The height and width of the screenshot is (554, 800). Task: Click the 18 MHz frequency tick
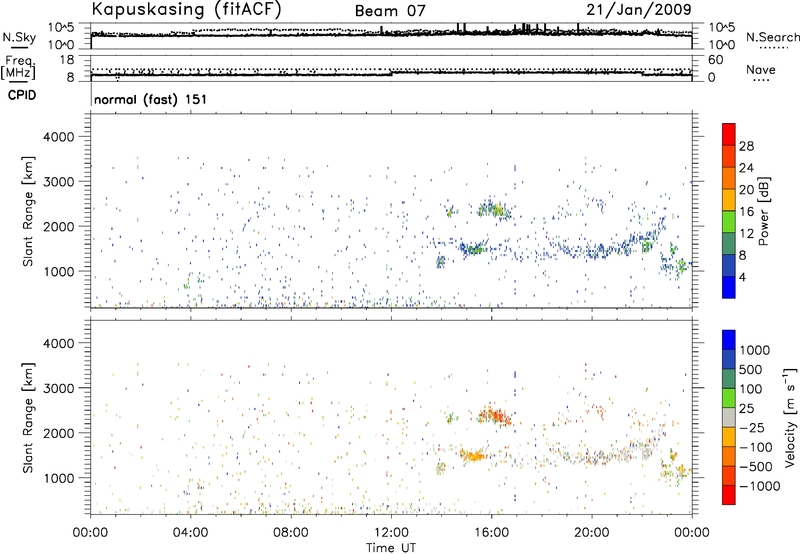pos(67,59)
